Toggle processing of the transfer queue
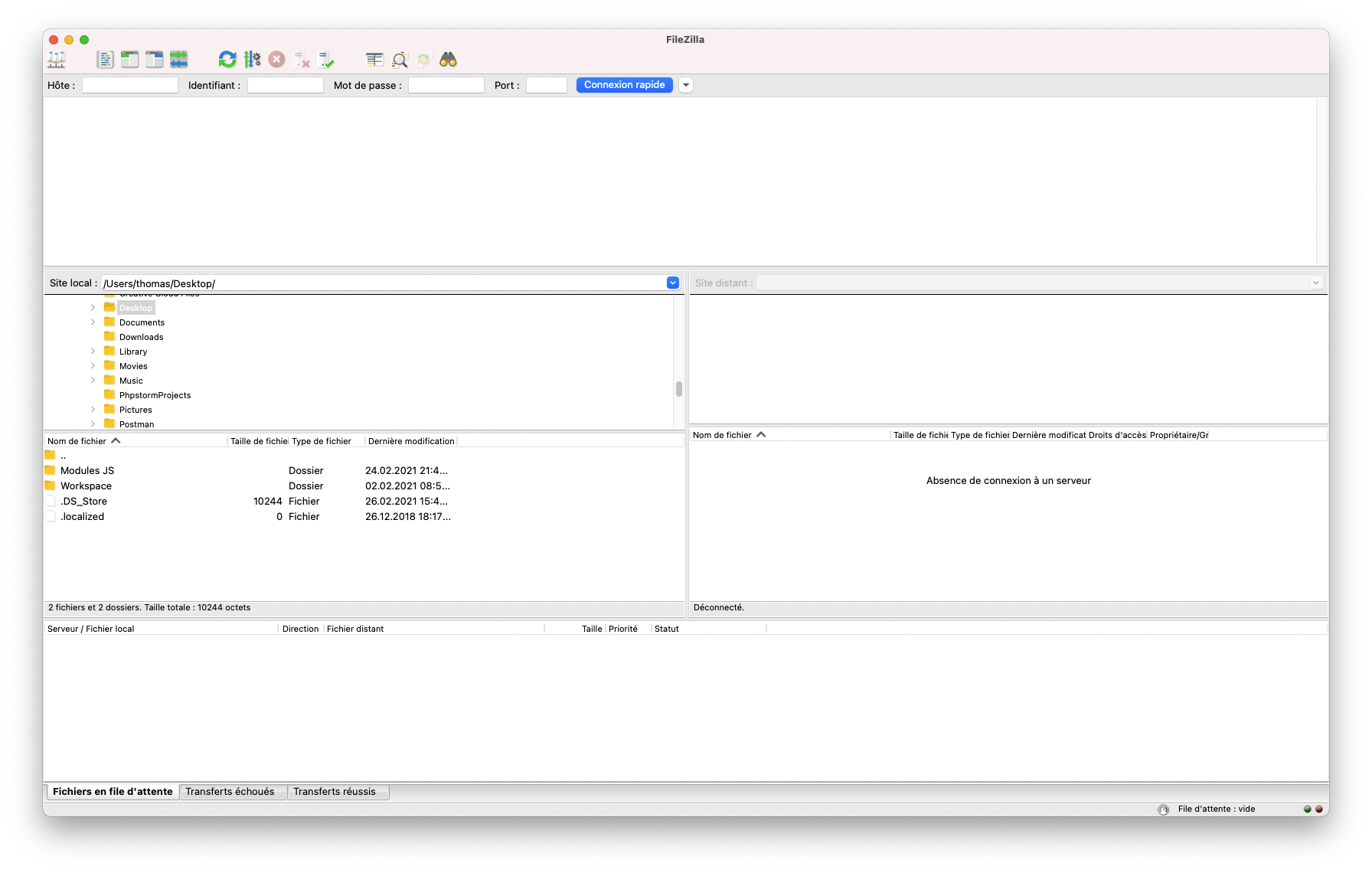The width and height of the screenshot is (1372, 873). pyautogui.click(x=252, y=59)
